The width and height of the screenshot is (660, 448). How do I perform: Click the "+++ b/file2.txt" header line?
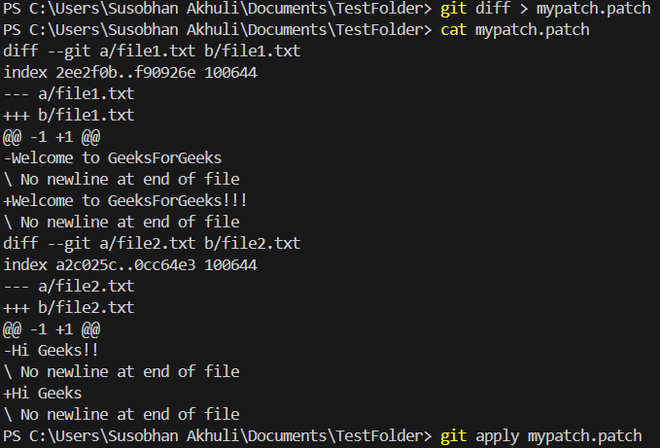coord(68,308)
